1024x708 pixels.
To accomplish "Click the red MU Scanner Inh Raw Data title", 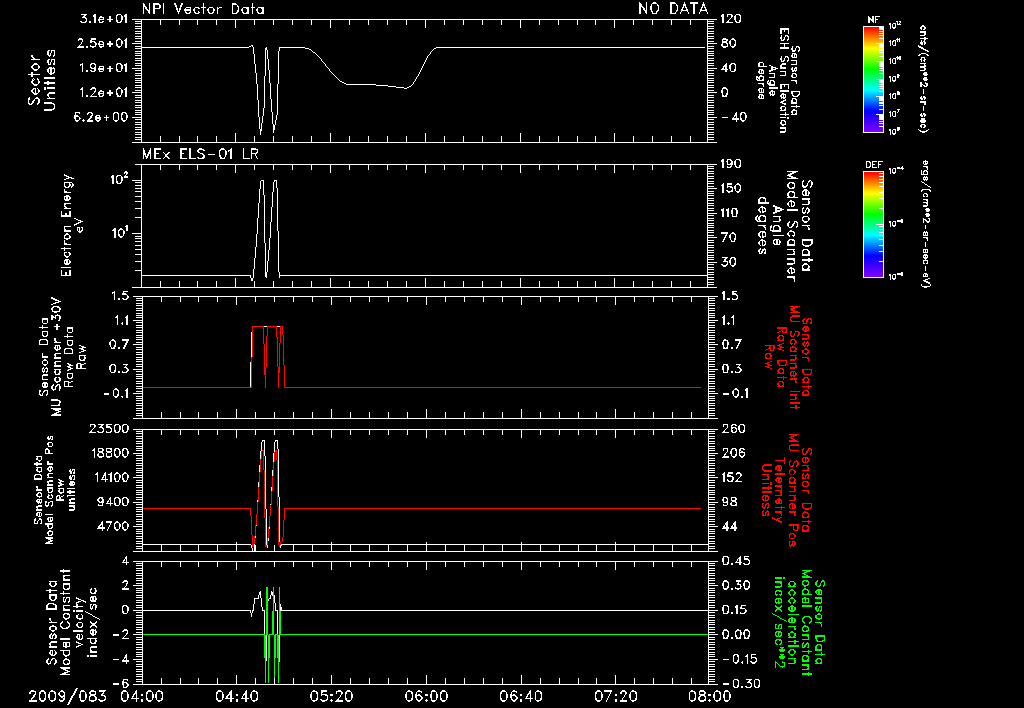I will pos(789,358).
